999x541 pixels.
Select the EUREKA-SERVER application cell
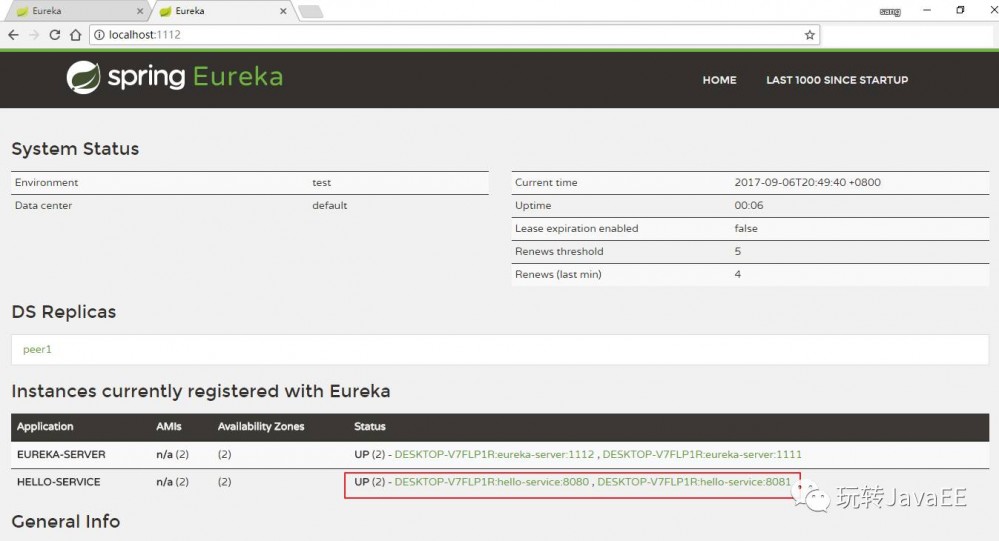click(61, 454)
